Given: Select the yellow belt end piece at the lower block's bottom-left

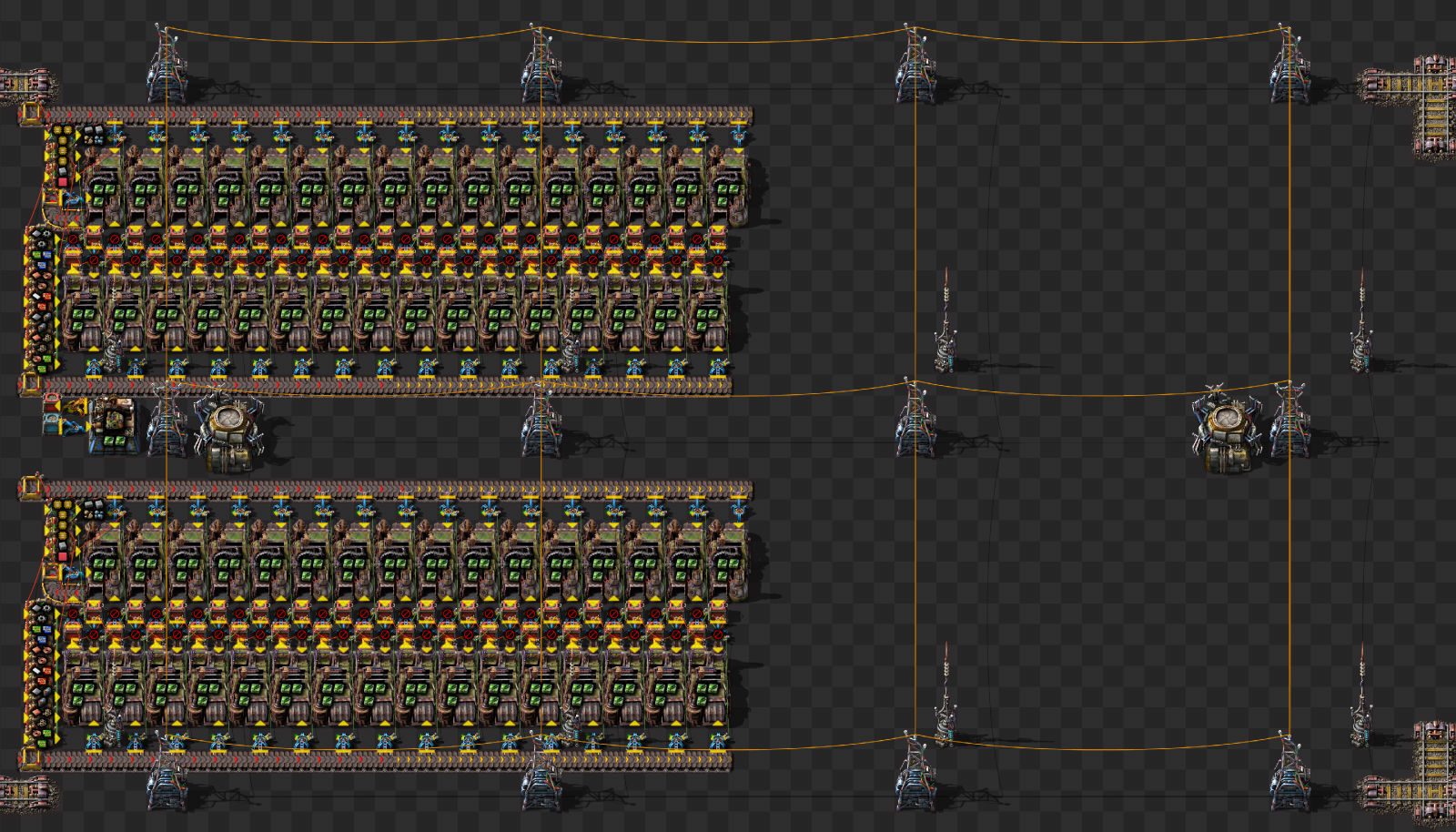Looking at the screenshot, I should tap(31, 759).
